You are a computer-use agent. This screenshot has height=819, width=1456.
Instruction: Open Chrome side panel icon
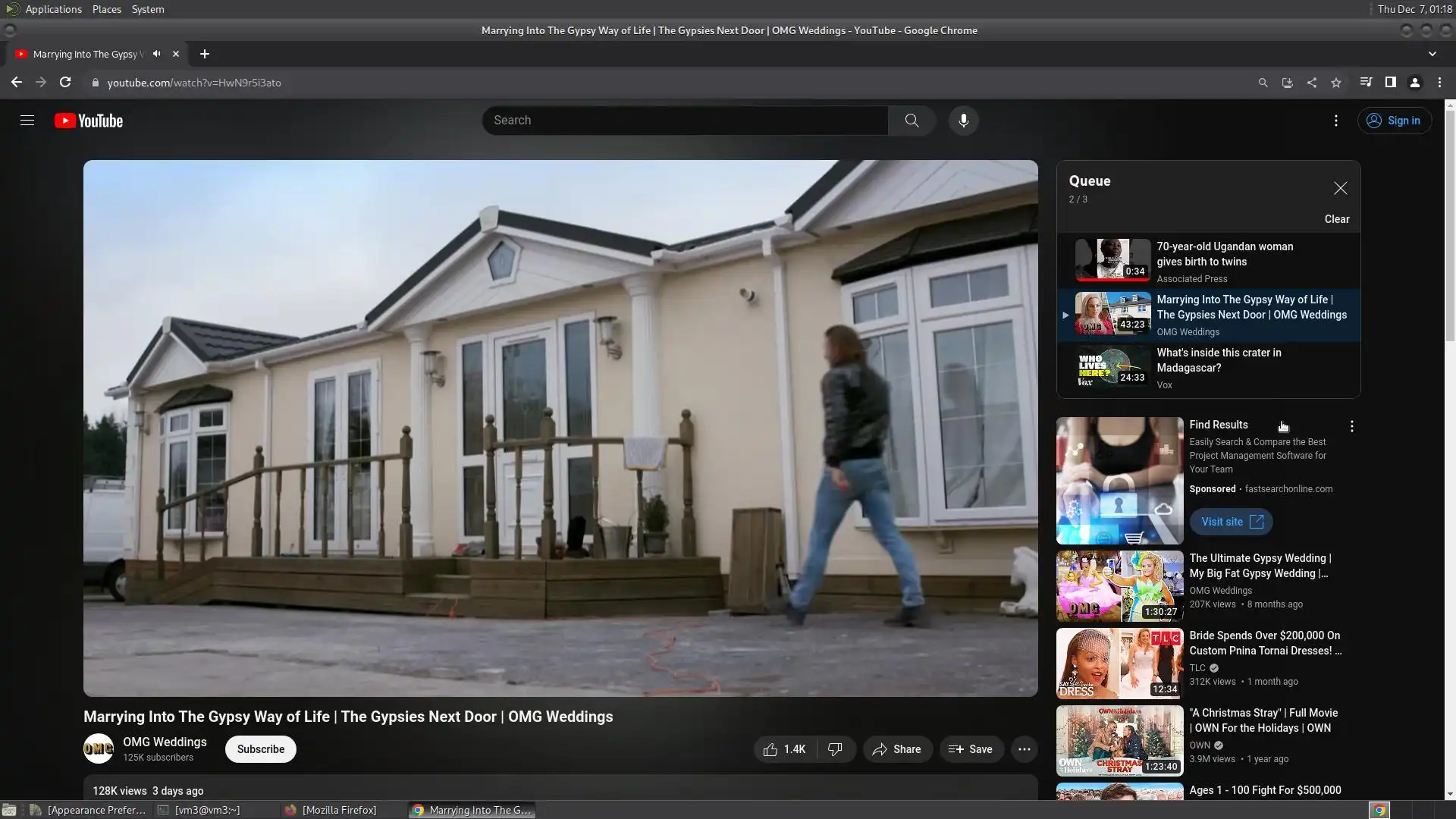[1390, 83]
